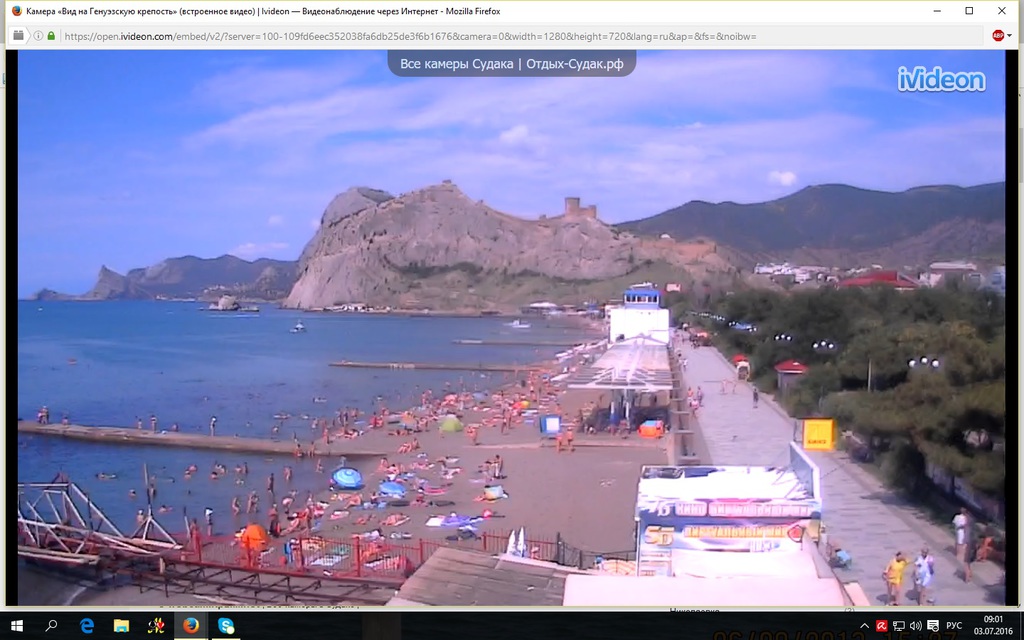Open the Adblock Plus dropdown arrow
1024x640 pixels.
tap(1010, 36)
